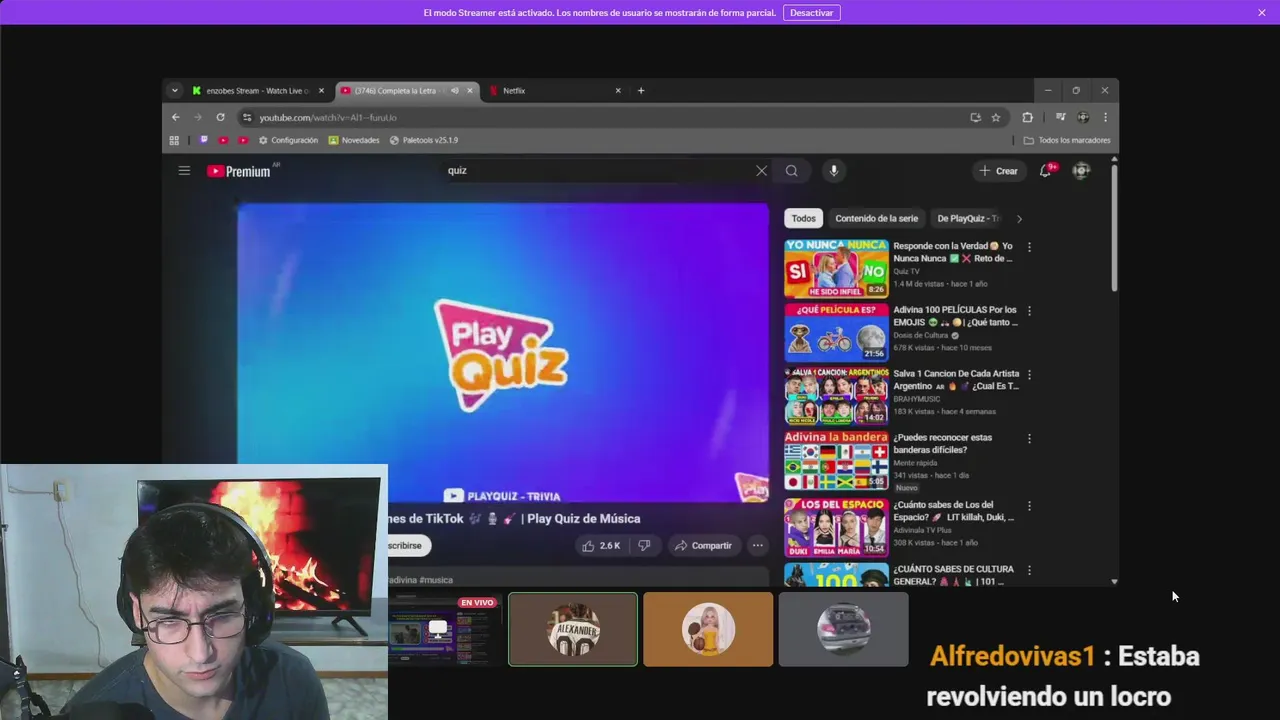Mute the YouTube tab via speaker icon
1280x720 pixels.
point(454,90)
